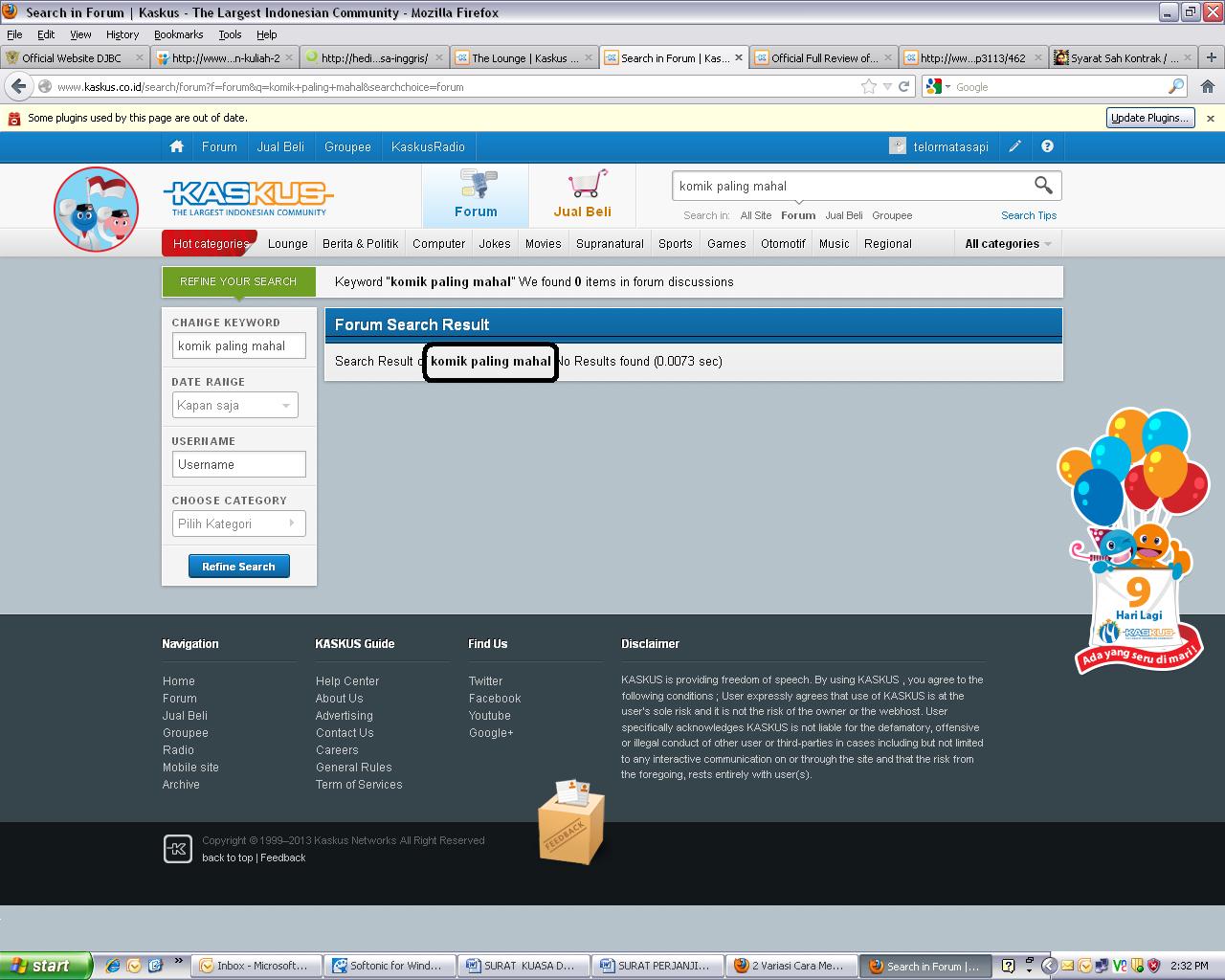The image size is (1225, 980).
Task: Click the Kaskus home icon in blue bar
Action: click(x=176, y=146)
